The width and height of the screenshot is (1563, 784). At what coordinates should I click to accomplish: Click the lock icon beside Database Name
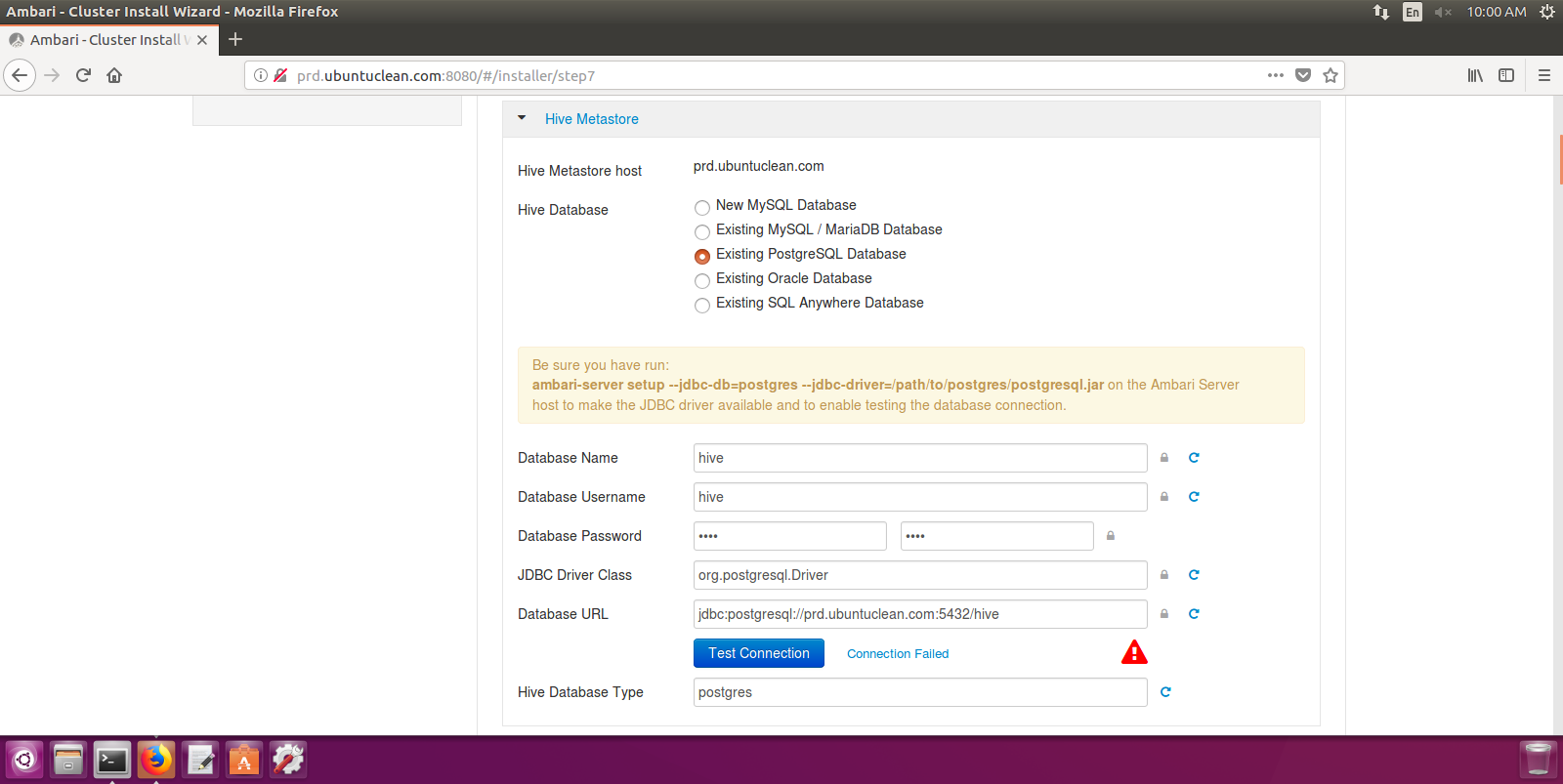click(x=1164, y=458)
